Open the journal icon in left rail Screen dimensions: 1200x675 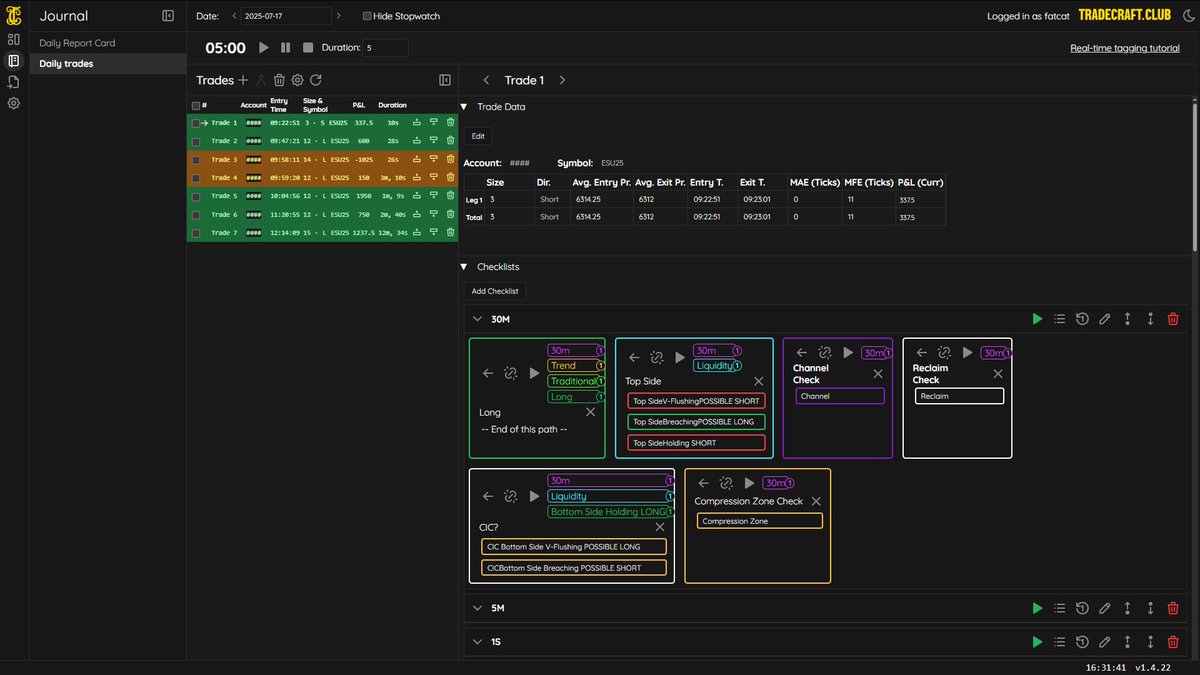pos(14,60)
